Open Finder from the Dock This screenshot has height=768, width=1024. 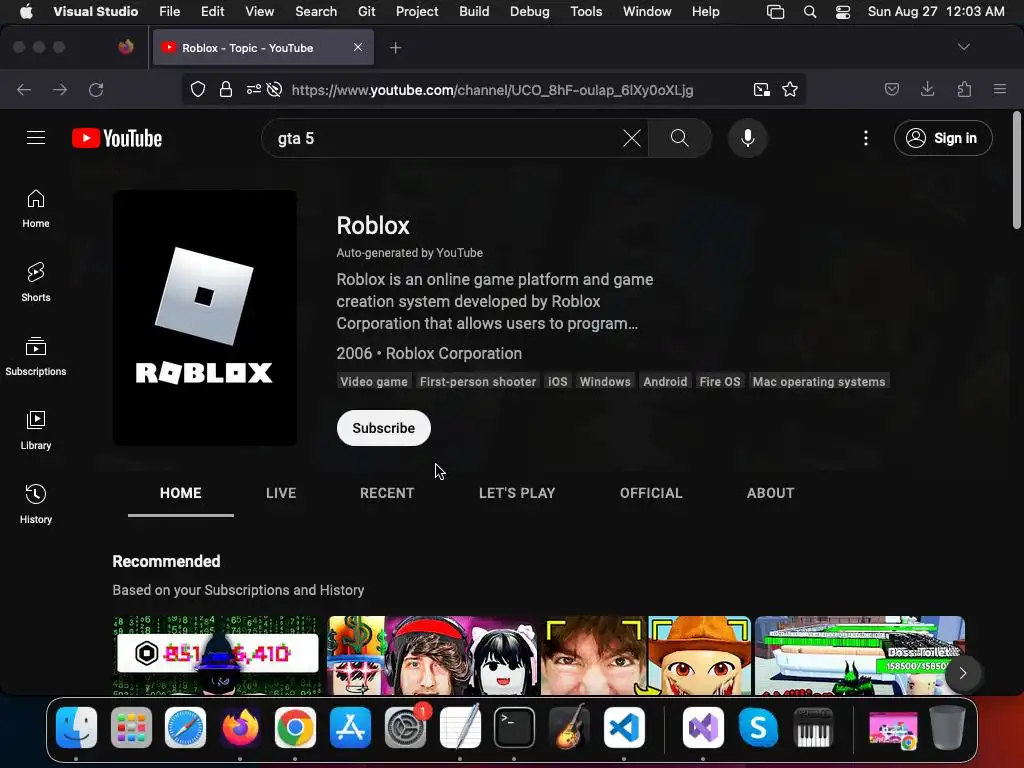[76, 728]
